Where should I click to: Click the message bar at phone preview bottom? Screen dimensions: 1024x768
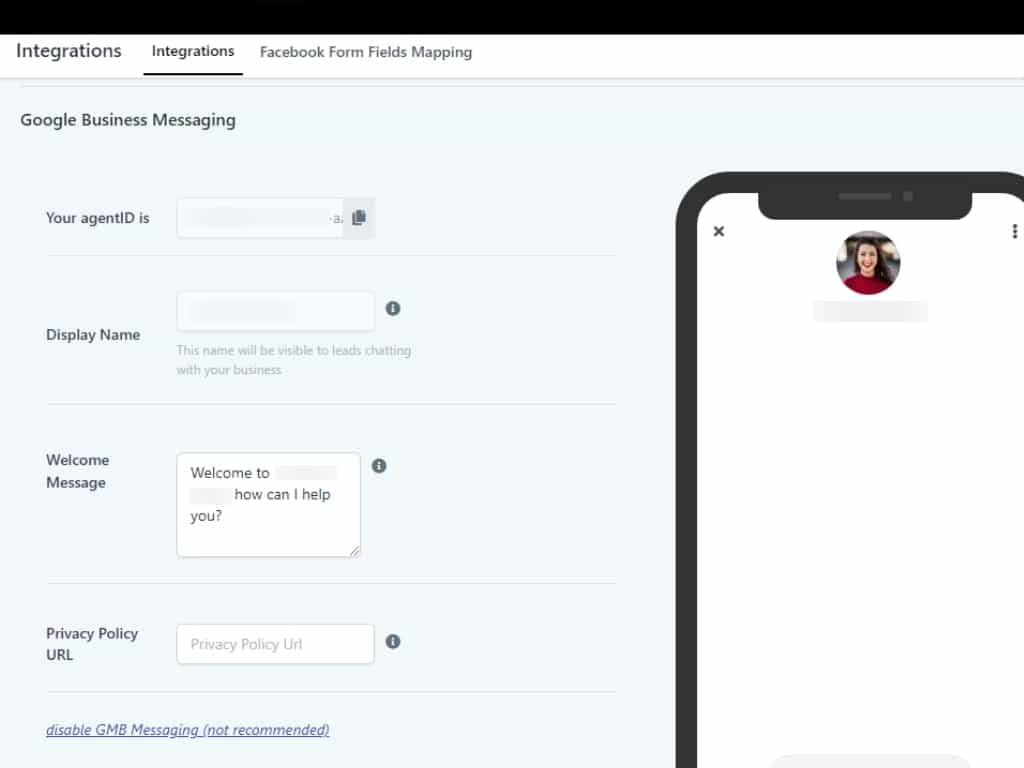click(x=870, y=761)
